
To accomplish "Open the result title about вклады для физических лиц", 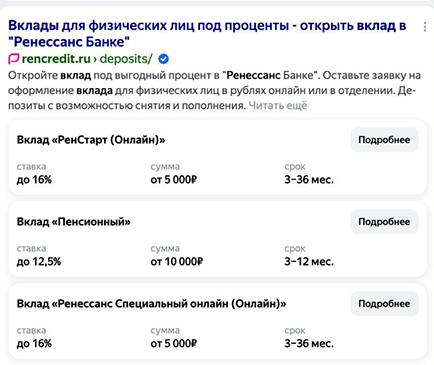I will 207,34.
